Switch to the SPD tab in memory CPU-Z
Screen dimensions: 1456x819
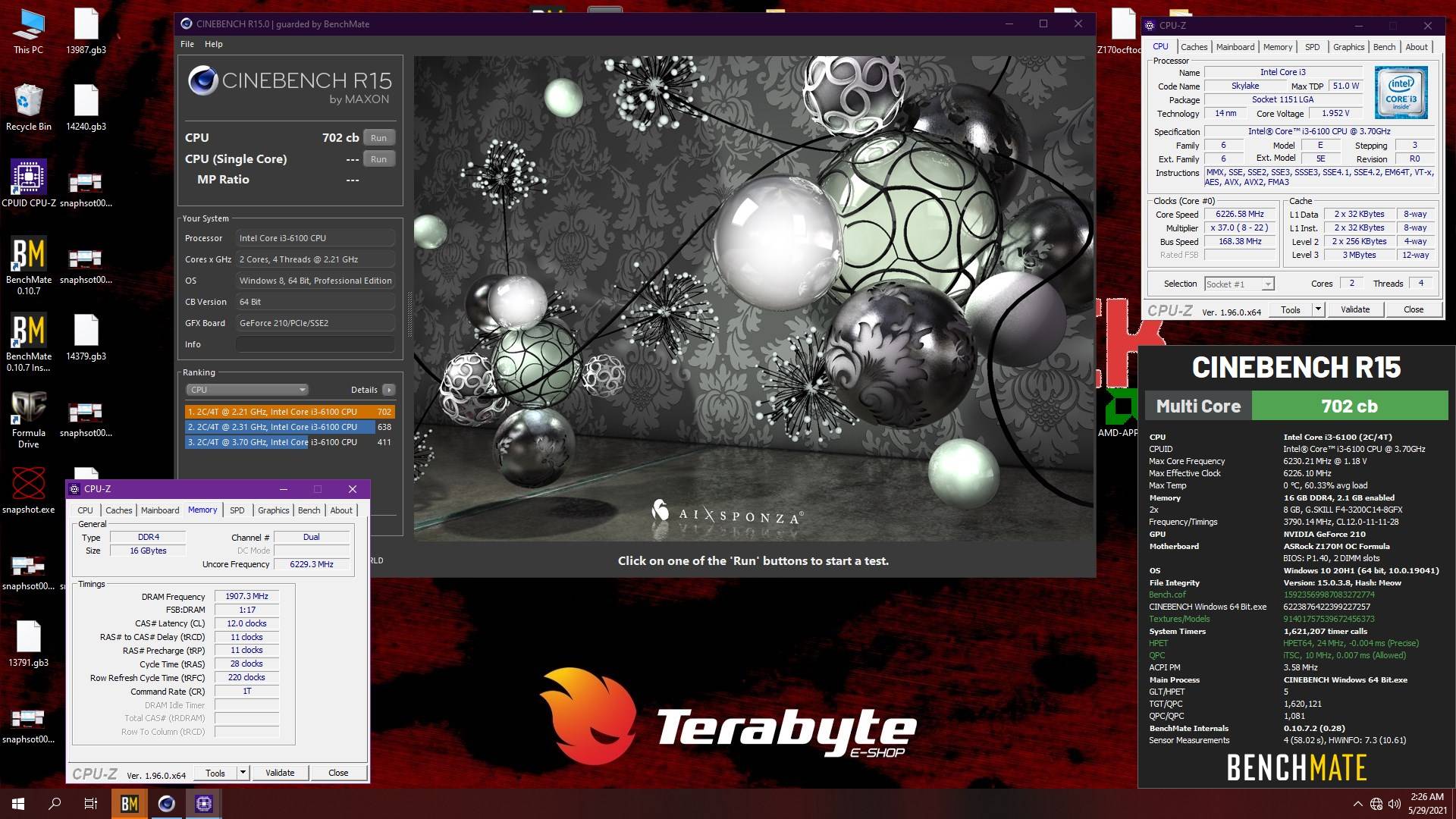[237, 510]
